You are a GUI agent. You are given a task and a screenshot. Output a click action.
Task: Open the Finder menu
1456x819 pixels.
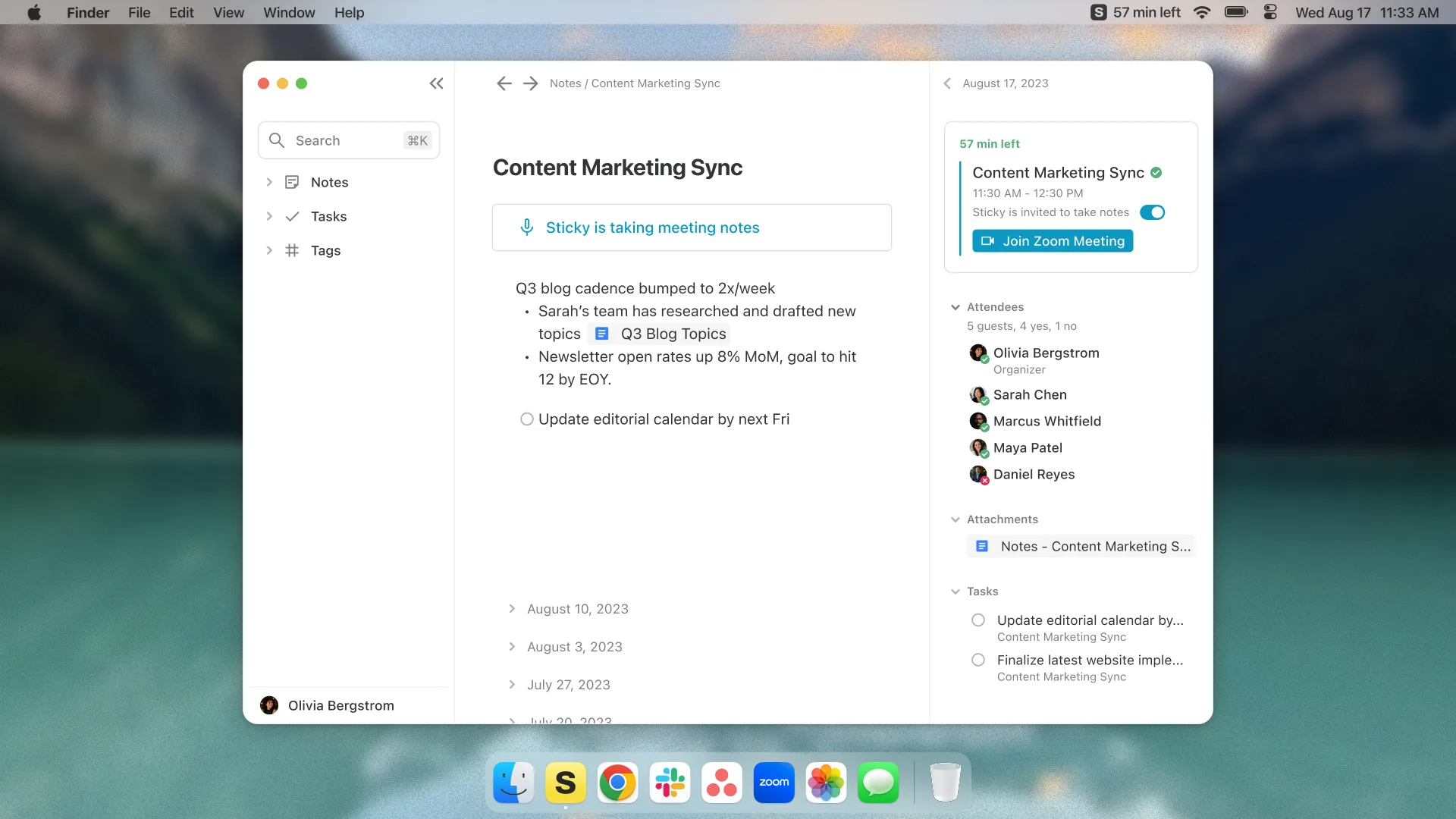(88, 12)
